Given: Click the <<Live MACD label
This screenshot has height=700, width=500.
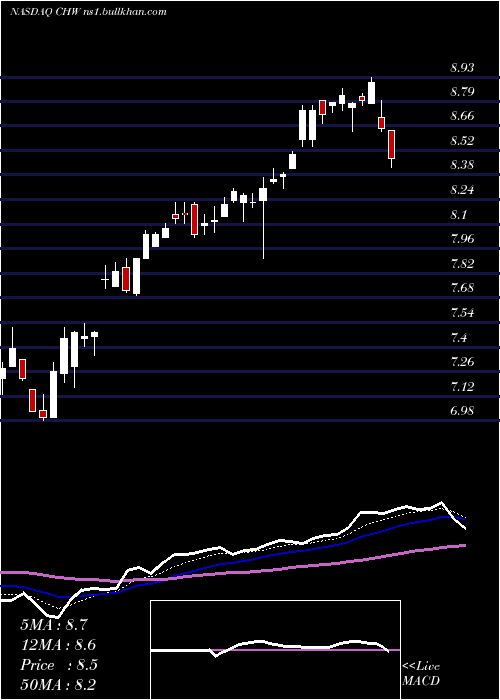Looking at the screenshot, I should point(421,674).
